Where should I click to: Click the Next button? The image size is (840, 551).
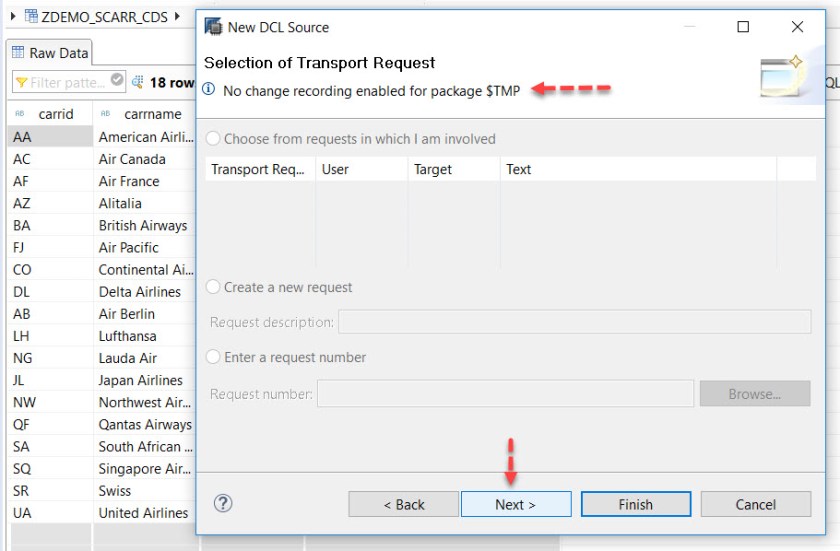coord(515,504)
